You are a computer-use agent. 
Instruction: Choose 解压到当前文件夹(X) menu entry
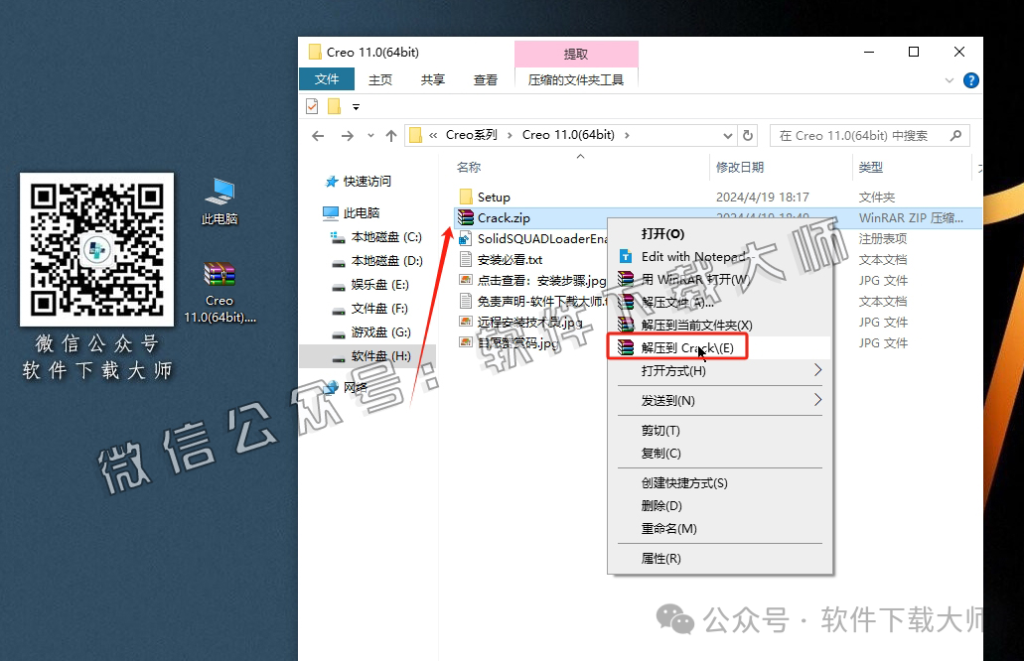pyautogui.click(x=720, y=325)
